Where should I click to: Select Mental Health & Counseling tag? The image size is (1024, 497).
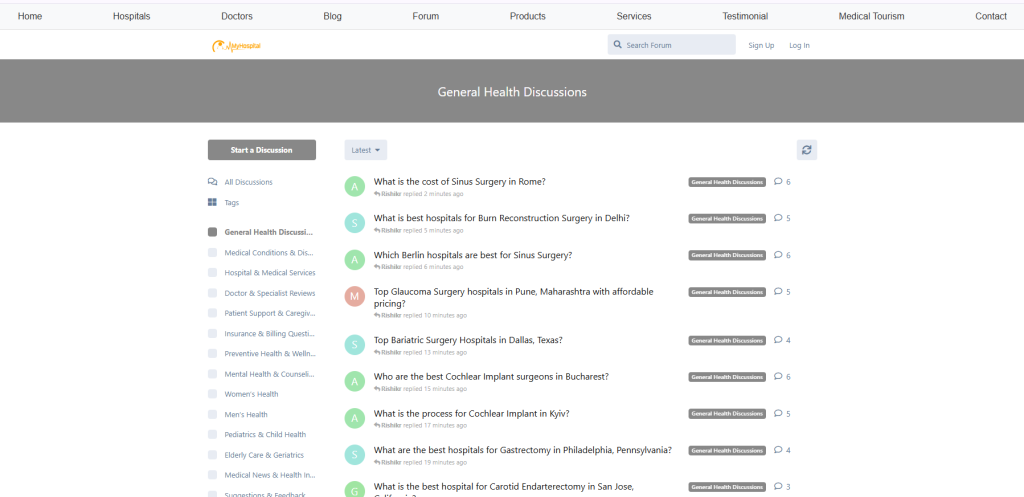[x=261, y=374]
